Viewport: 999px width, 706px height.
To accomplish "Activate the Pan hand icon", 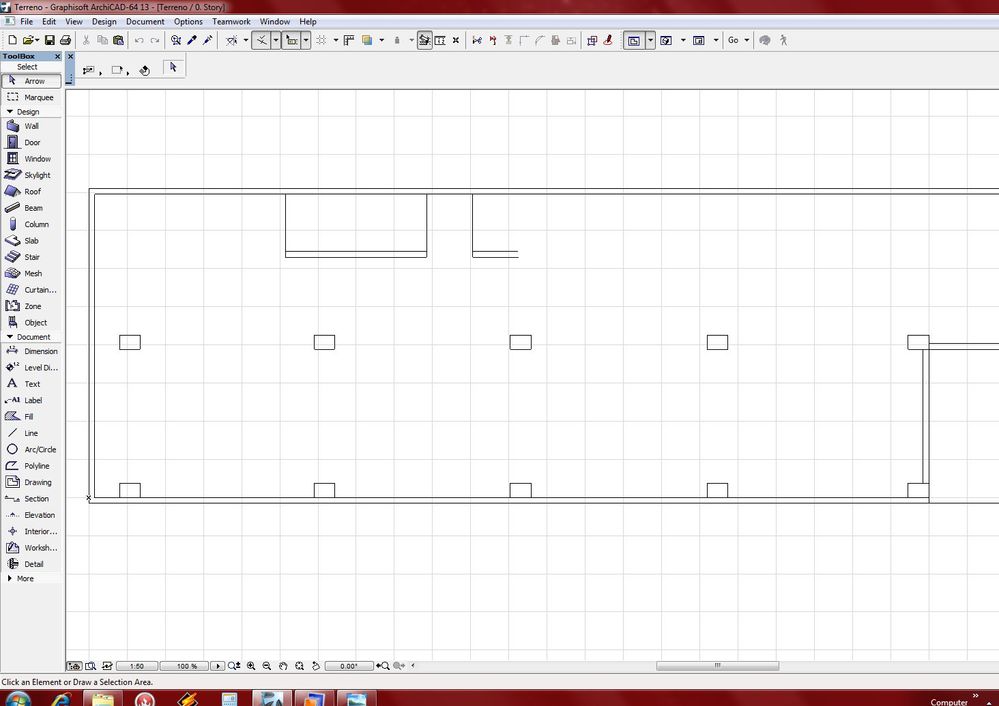I will click(283, 666).
